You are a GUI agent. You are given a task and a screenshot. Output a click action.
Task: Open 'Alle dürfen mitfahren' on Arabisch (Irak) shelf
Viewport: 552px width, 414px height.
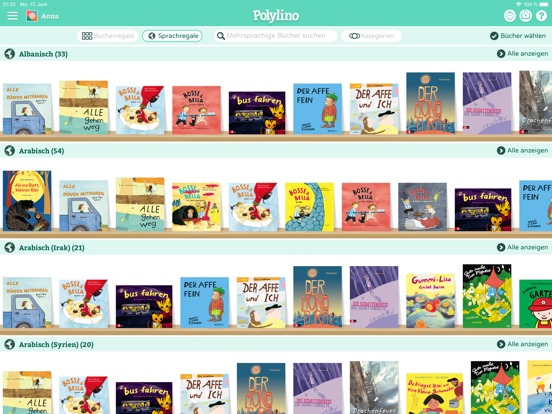point(27,302)
